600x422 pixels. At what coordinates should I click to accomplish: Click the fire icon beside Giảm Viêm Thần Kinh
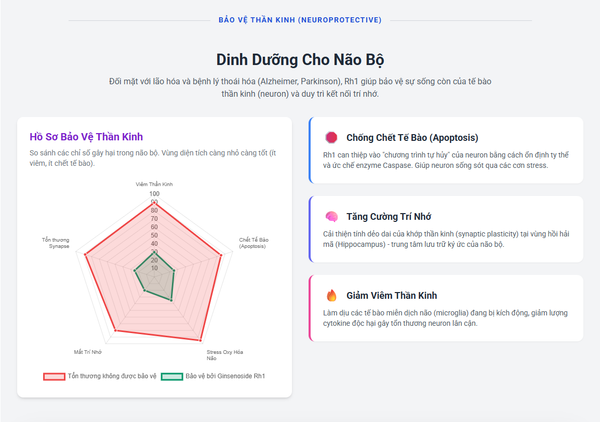[331, 295]
